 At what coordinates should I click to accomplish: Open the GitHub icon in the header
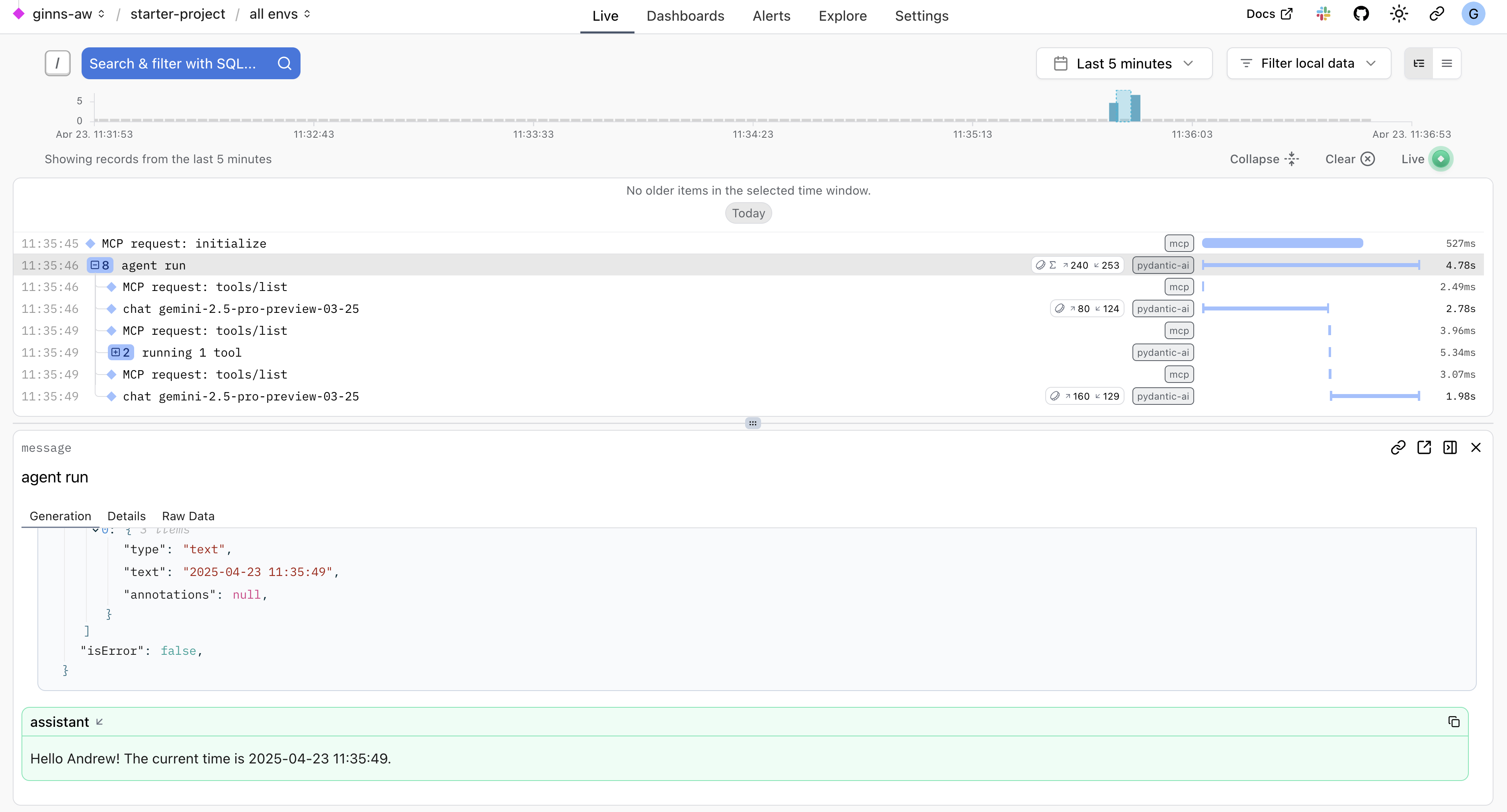pos(1361,14)
